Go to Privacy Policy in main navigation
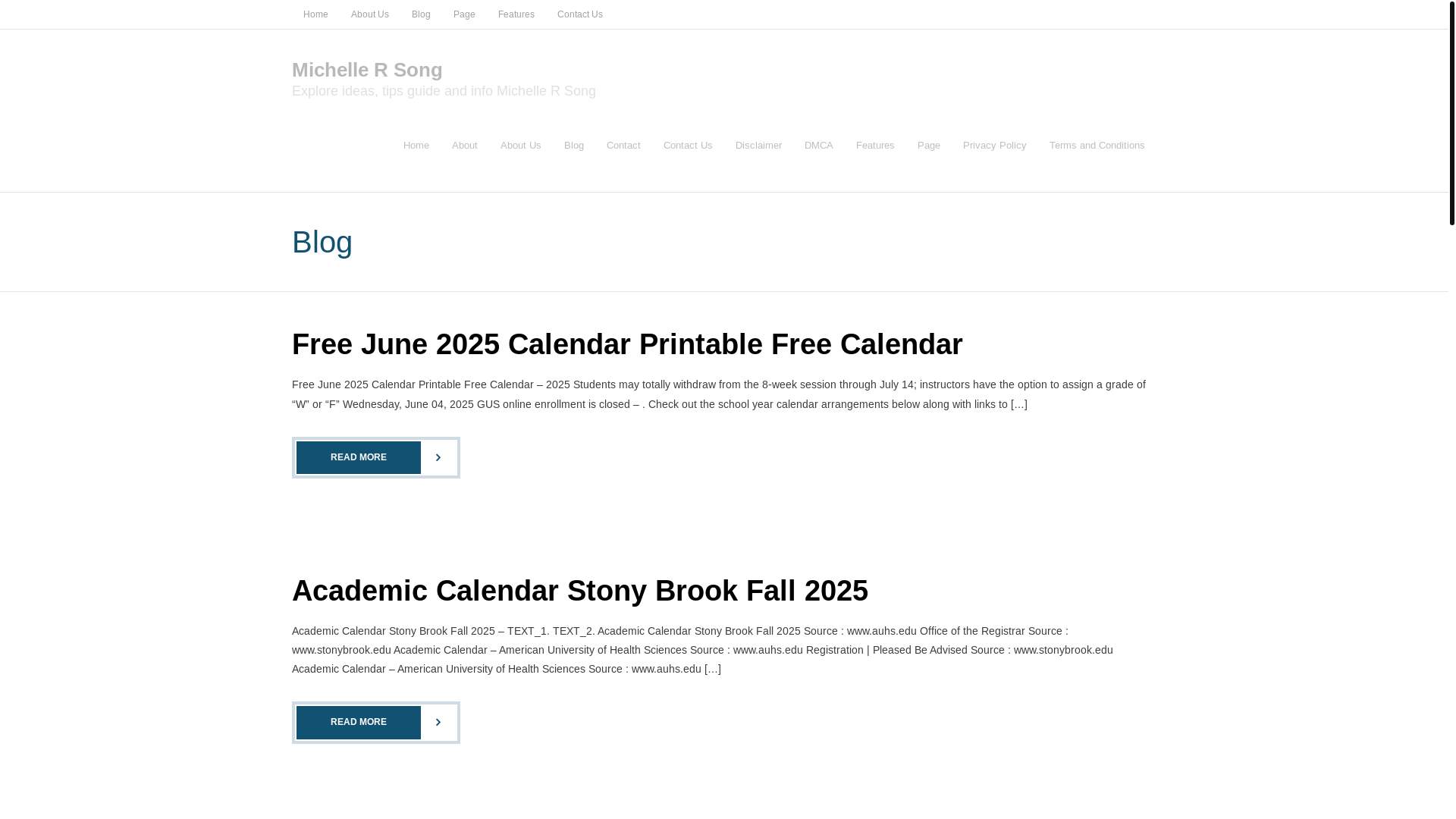The image size is (1456, 819). [x=995, y=146]
